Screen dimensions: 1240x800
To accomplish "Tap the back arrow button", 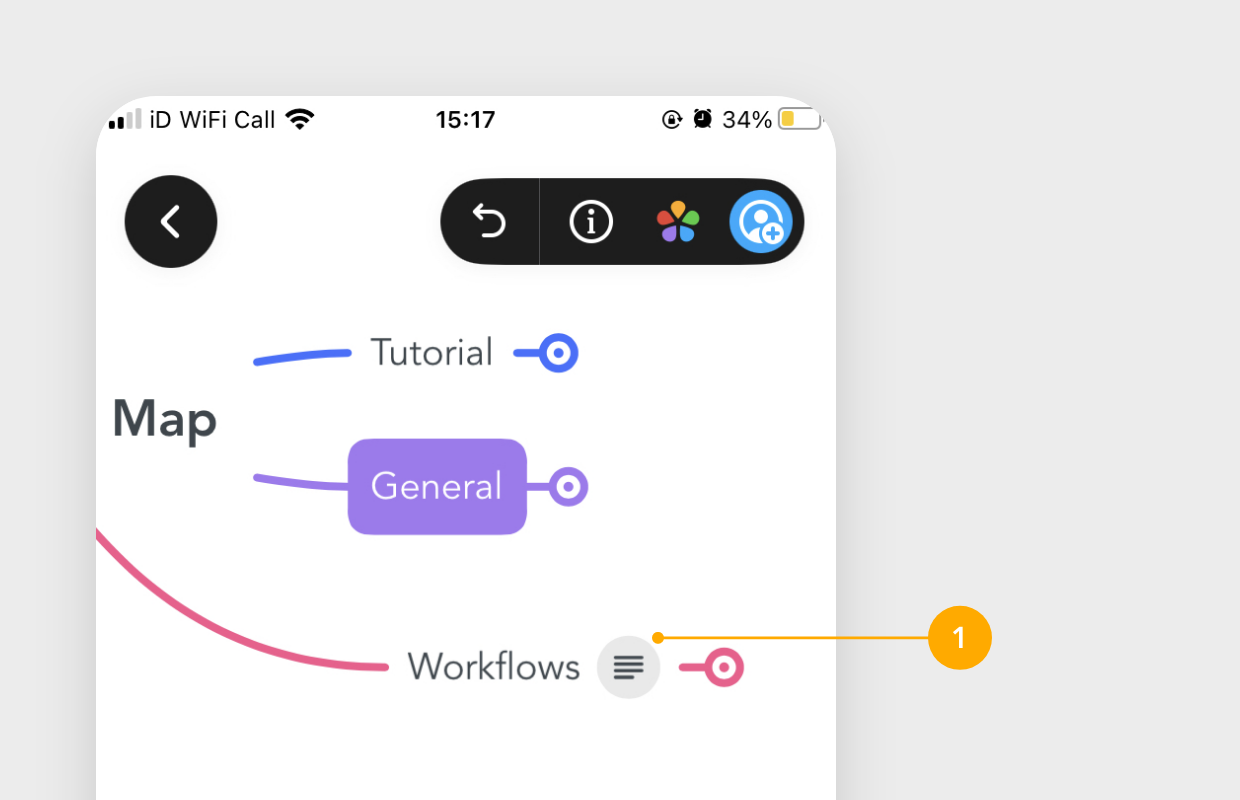I will pyautogui.click(x=171, y=221).
